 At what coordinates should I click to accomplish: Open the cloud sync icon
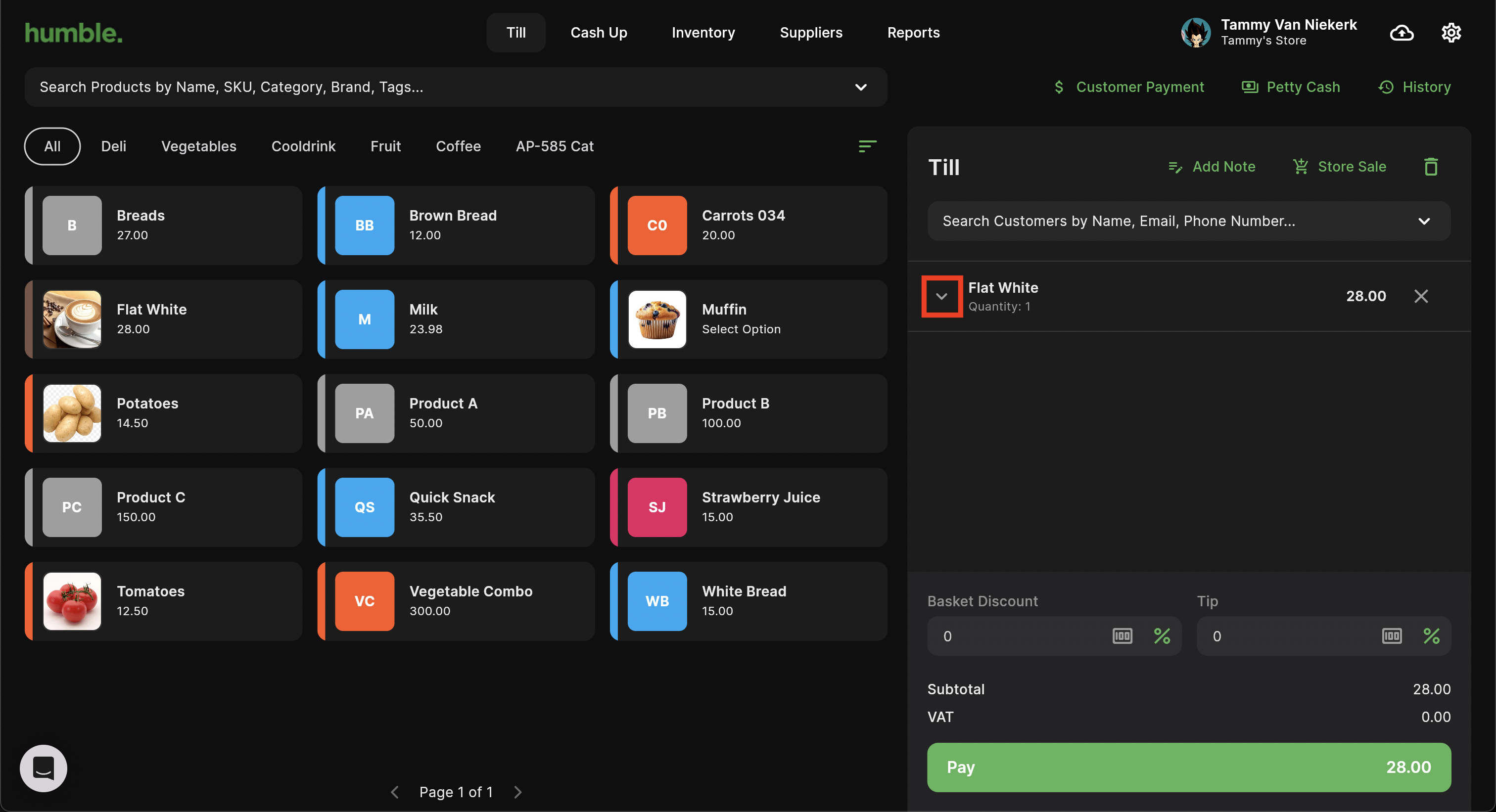(x=1402, y=33)
